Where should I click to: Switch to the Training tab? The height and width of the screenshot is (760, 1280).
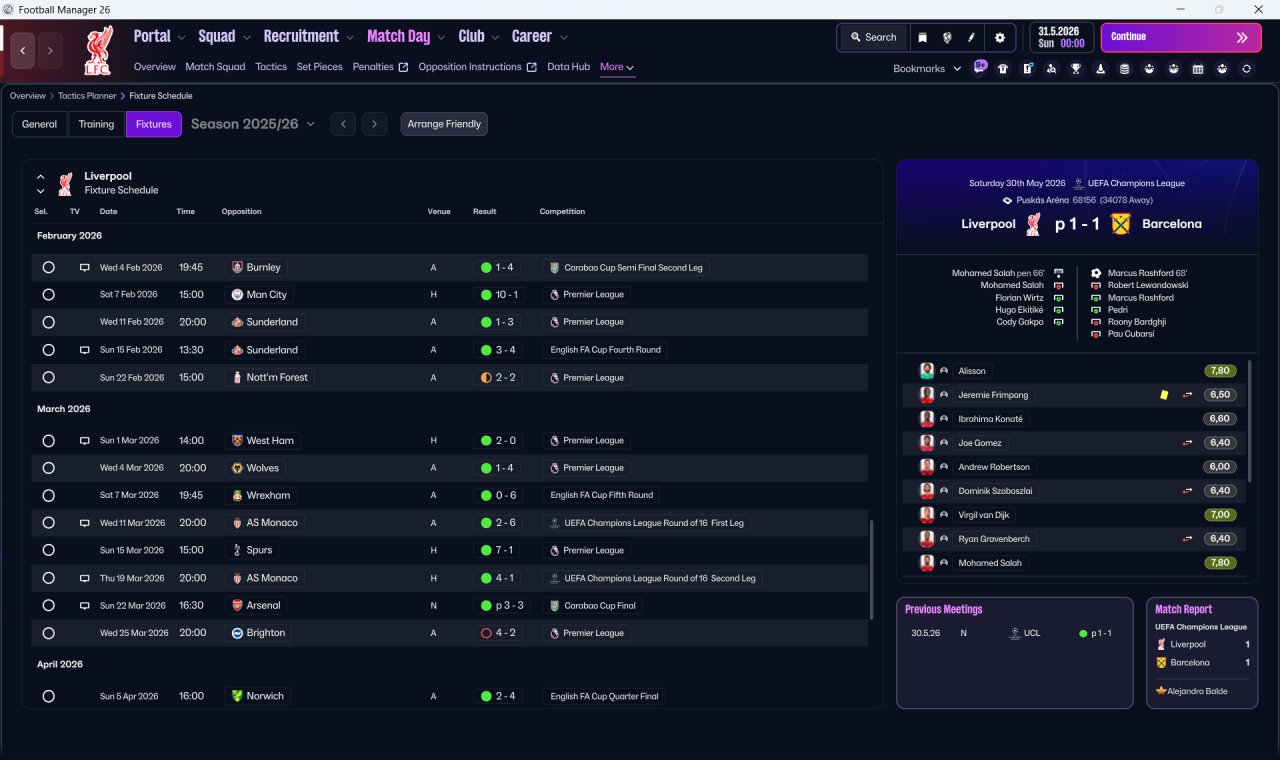pos(96,124)
